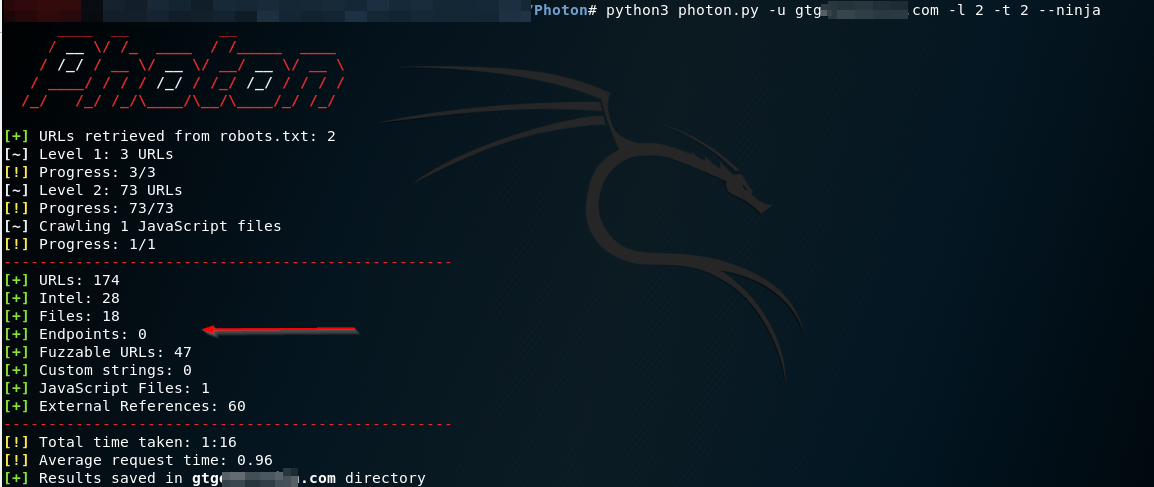Click the [+] marker beside 'URLs: 174'
This screenshot has width=1154, height=487.
(17, 280)
